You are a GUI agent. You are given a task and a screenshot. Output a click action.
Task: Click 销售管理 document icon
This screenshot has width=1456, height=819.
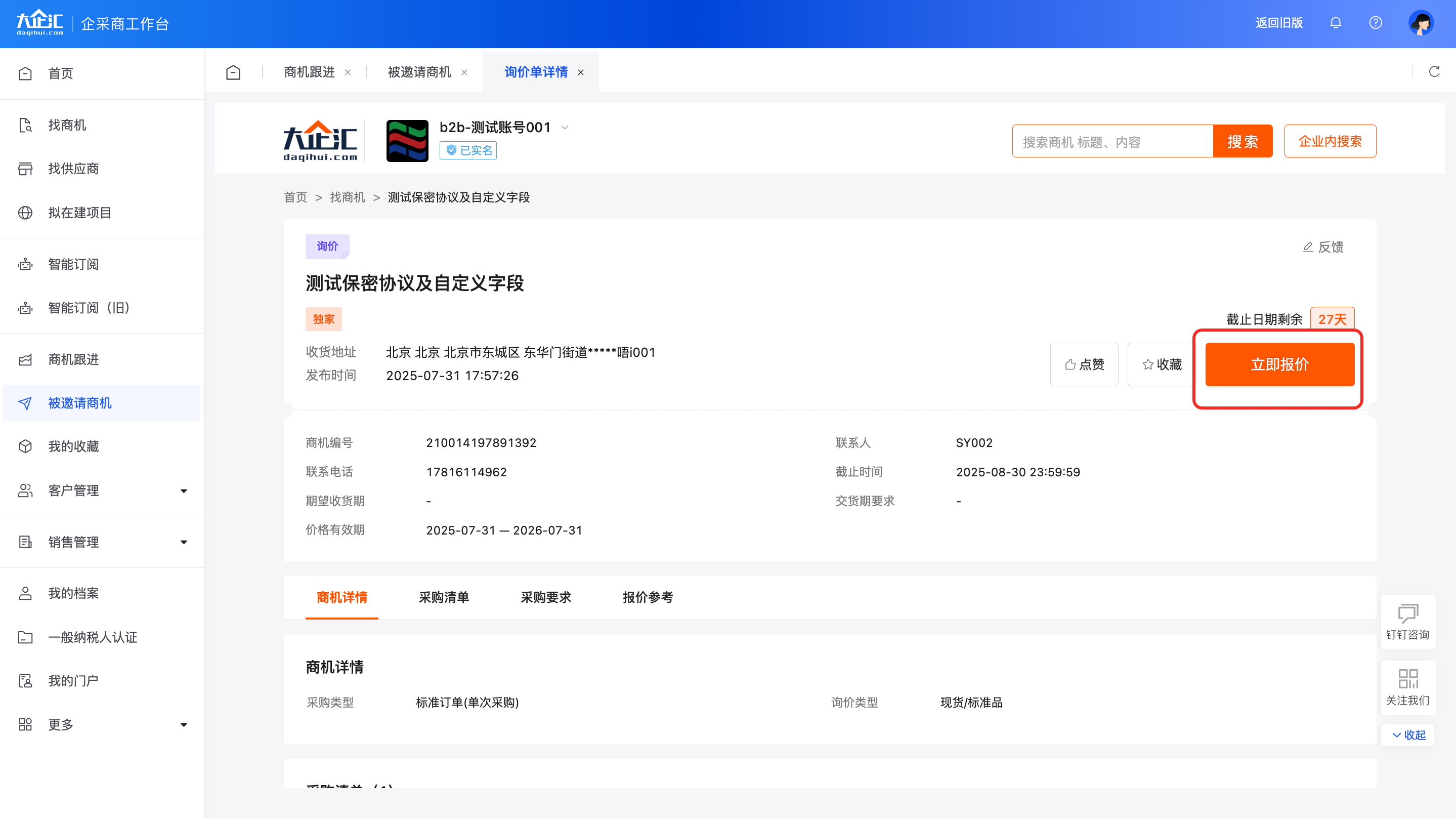(25, 543)
